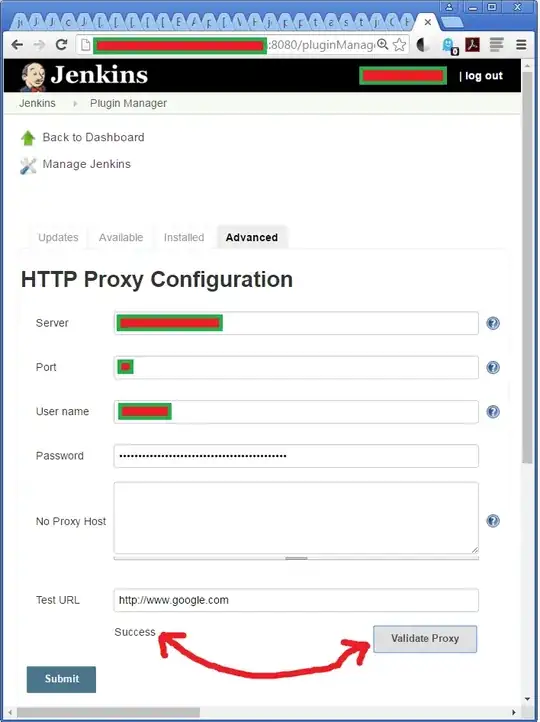
Task: Click the log out link
Action: pos(484,76)
